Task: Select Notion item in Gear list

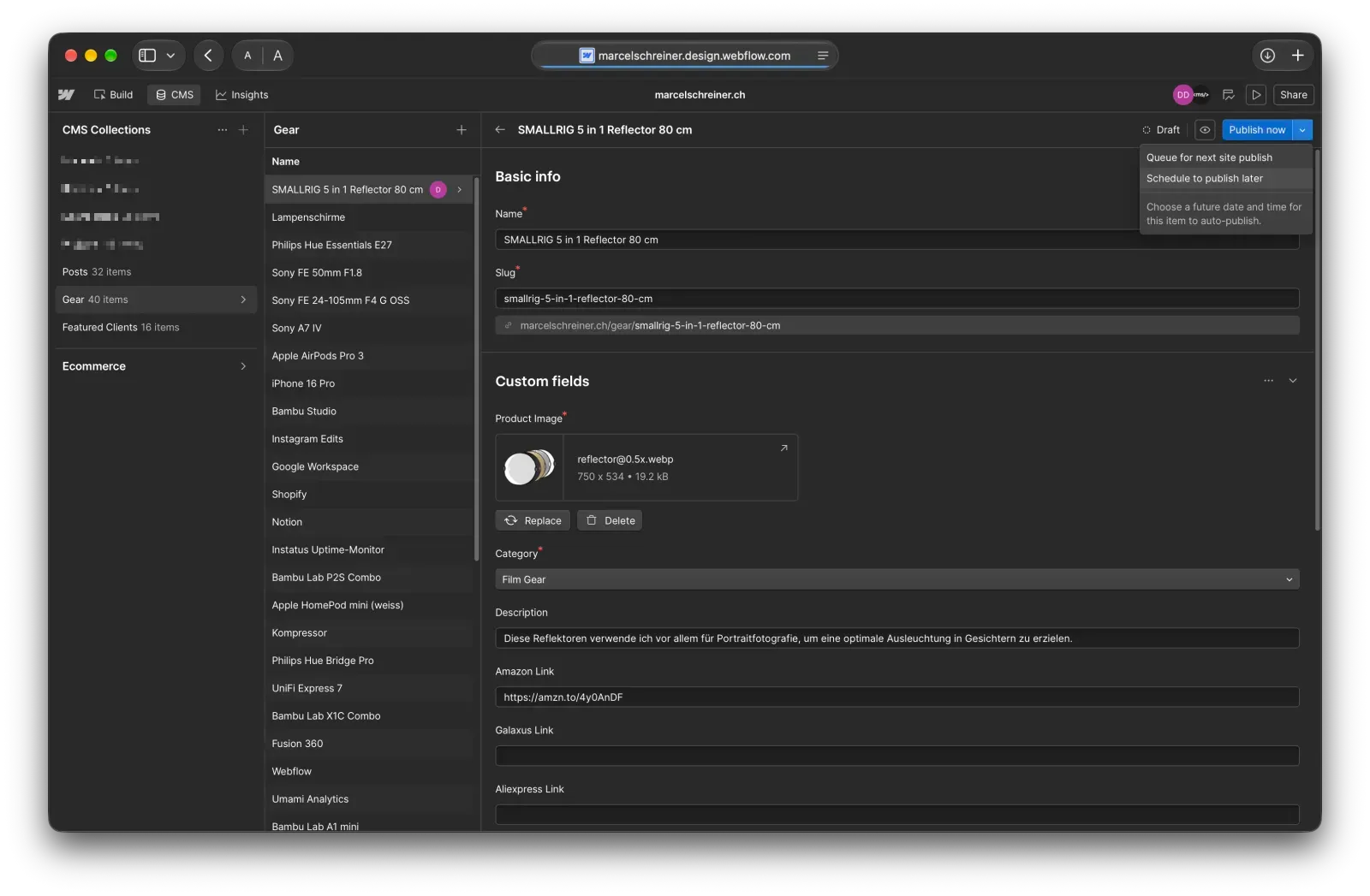Action: pos(368,523)
